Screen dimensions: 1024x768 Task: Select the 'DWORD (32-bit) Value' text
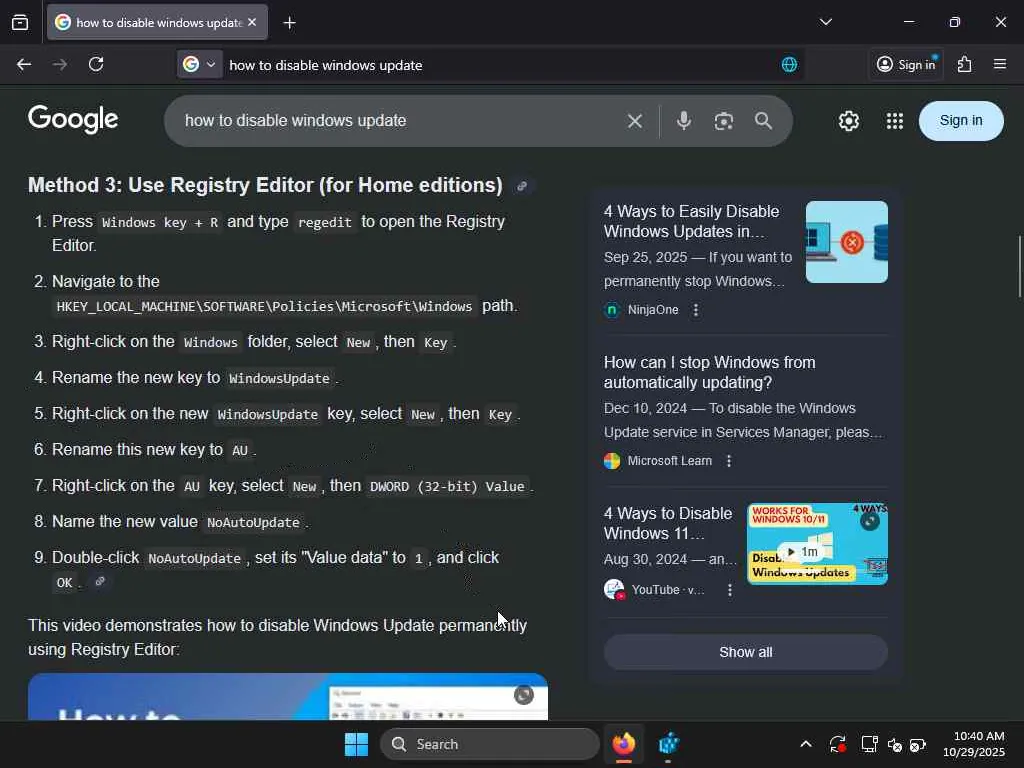click(447, 487)
